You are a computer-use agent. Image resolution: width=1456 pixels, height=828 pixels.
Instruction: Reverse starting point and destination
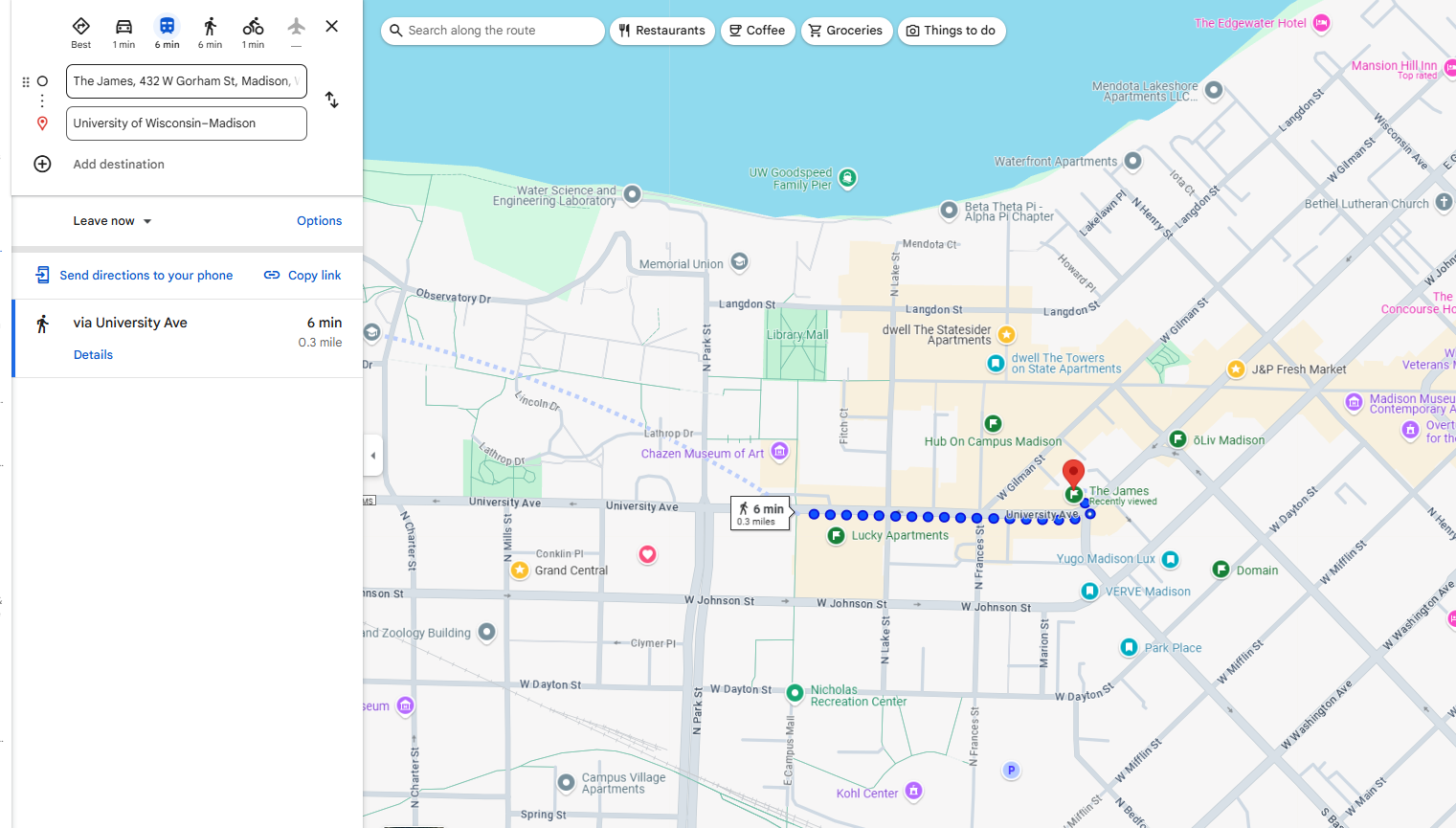point(331,101)
